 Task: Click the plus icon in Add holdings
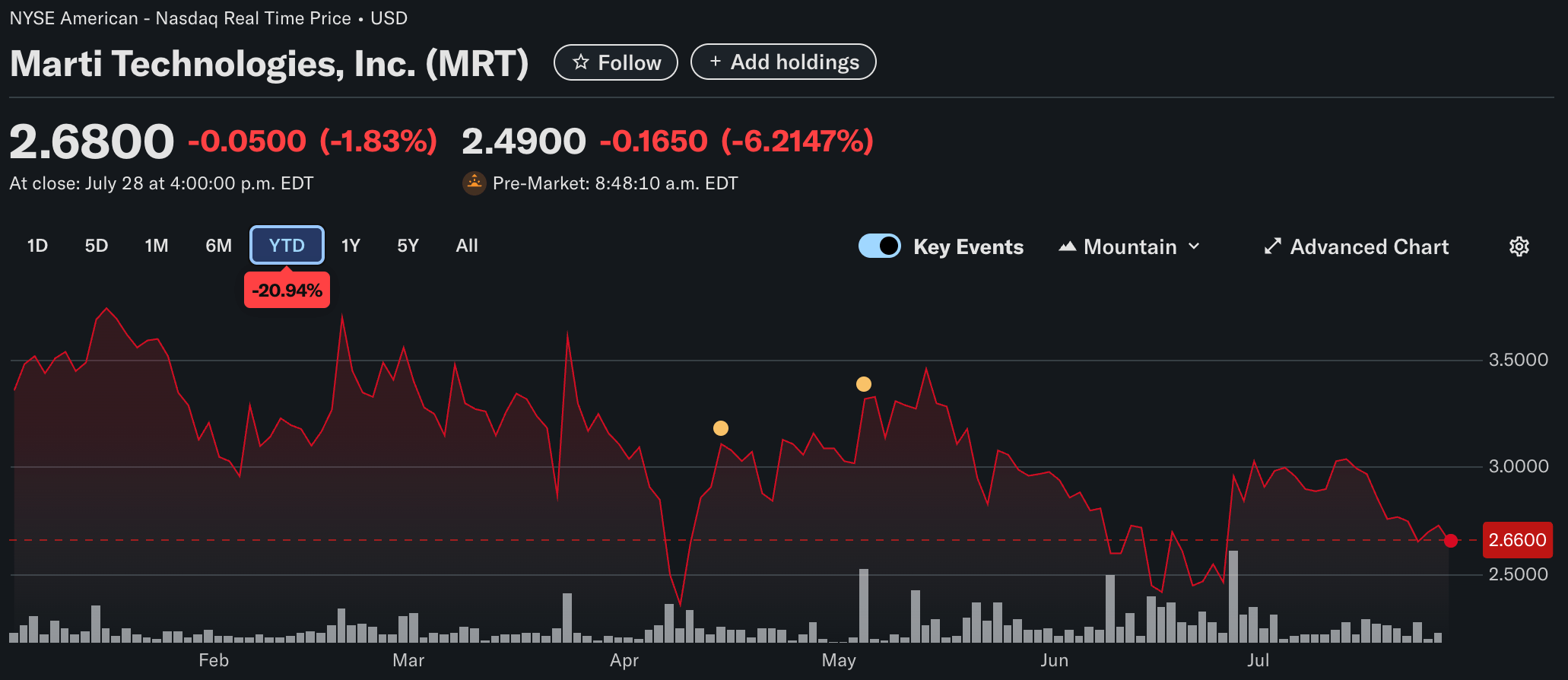pos(715,62)
